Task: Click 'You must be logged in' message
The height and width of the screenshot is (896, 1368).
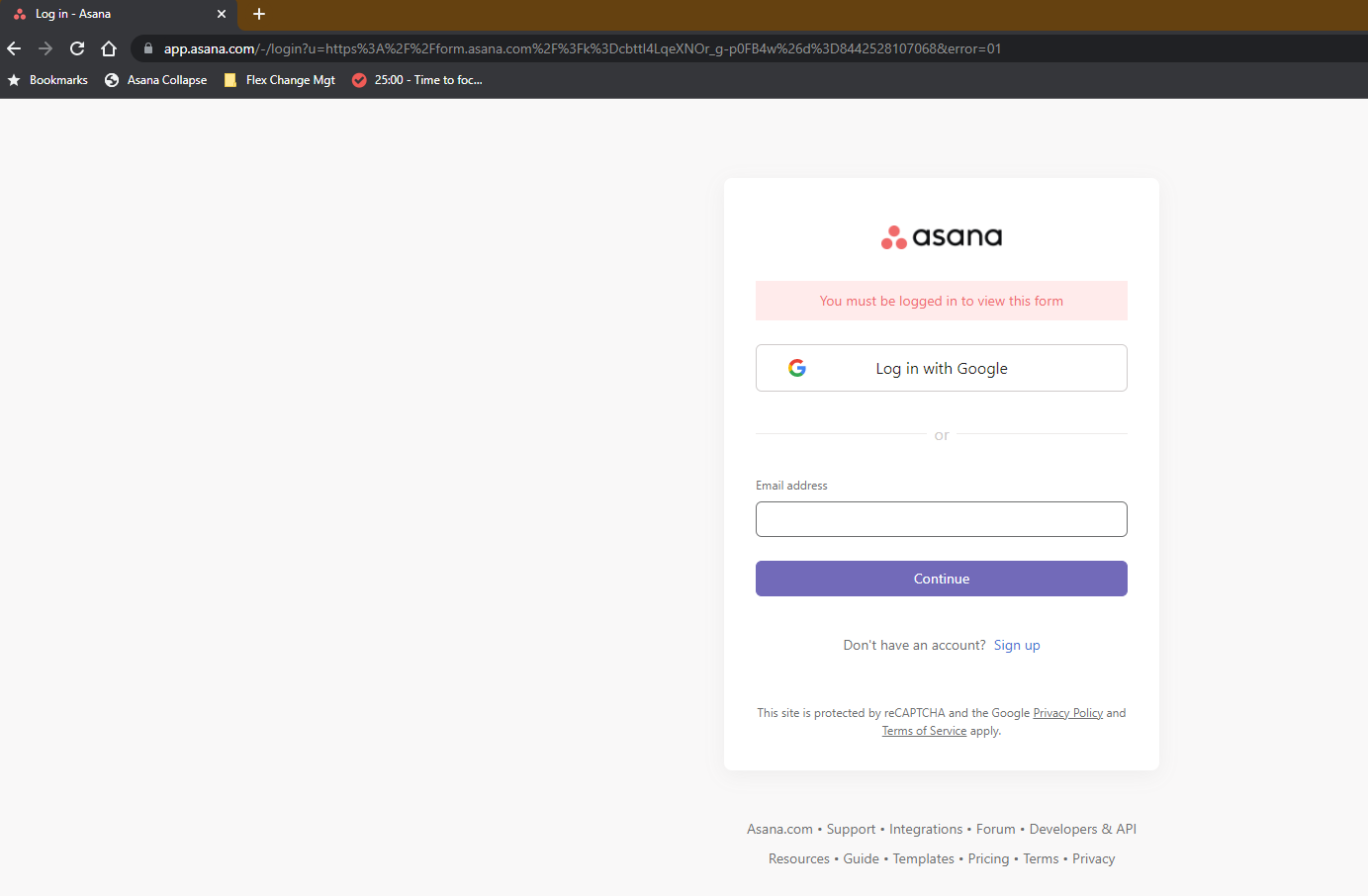Action: (x=942, y=301)
